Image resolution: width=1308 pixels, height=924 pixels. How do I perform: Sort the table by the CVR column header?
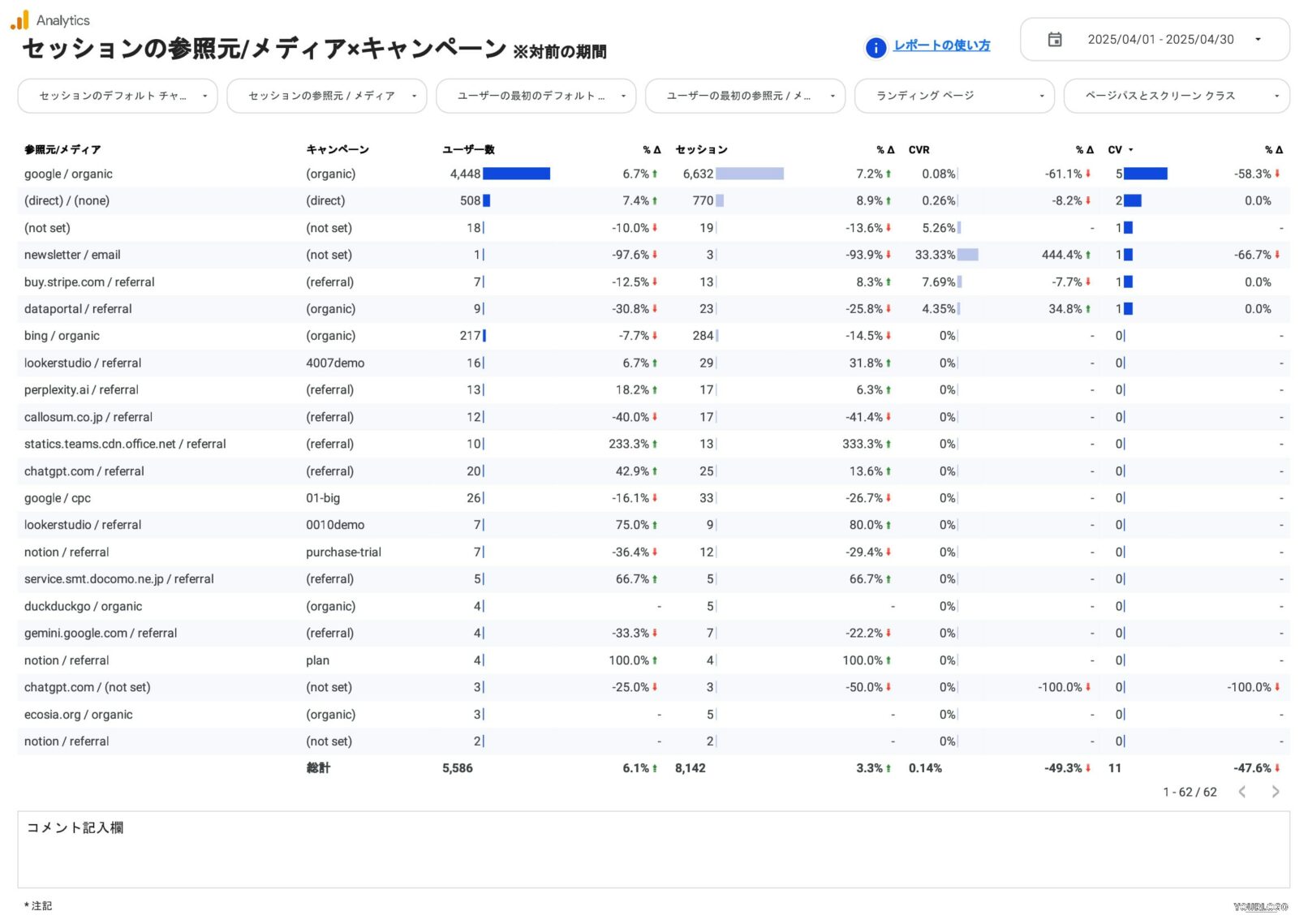coord(919,149)
